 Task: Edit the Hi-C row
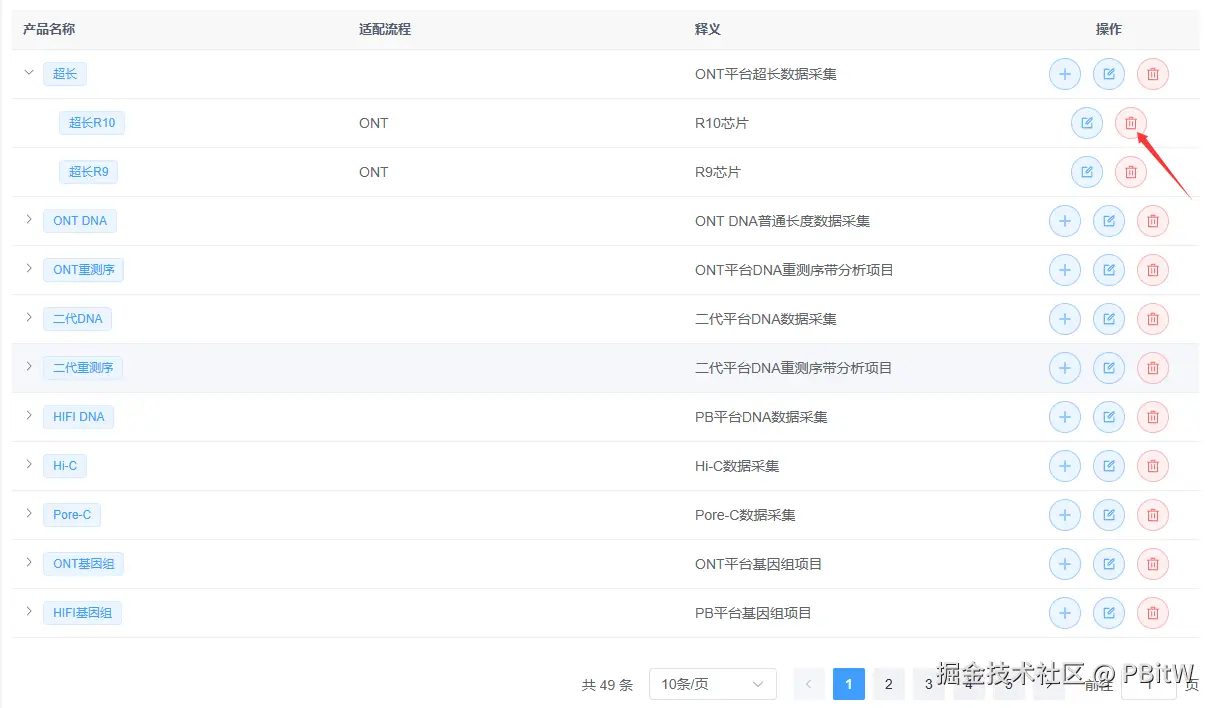(1109, 466)
